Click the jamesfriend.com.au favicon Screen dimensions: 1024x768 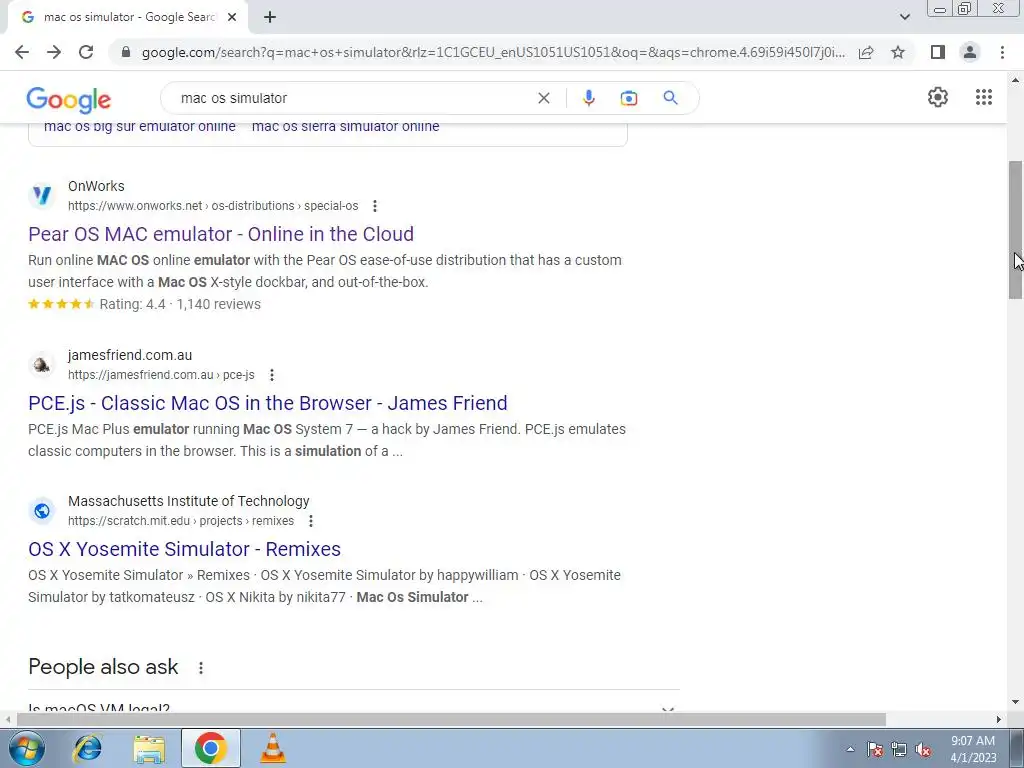(42, 364)
